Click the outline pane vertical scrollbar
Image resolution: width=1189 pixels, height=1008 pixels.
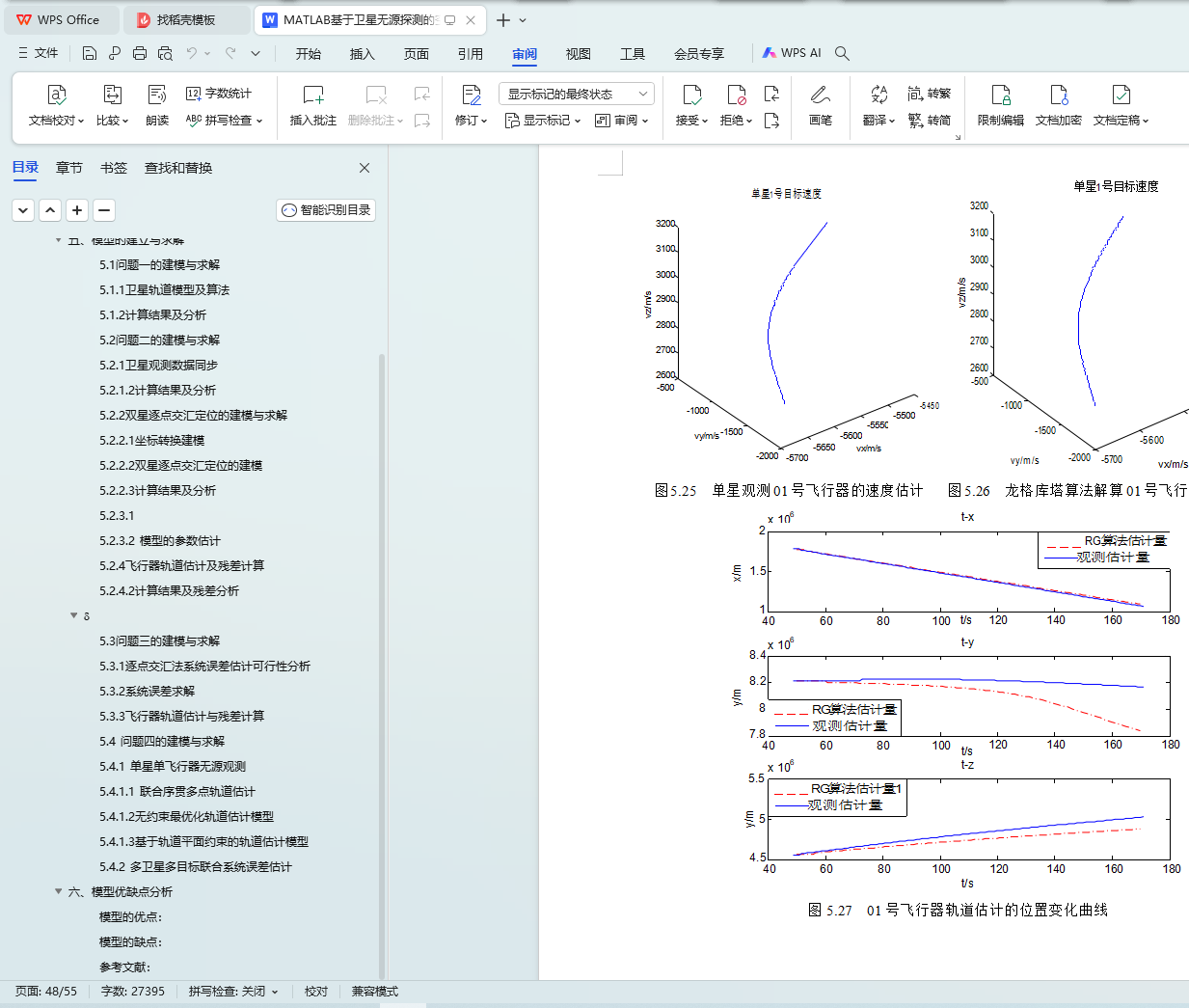[382, 666]
